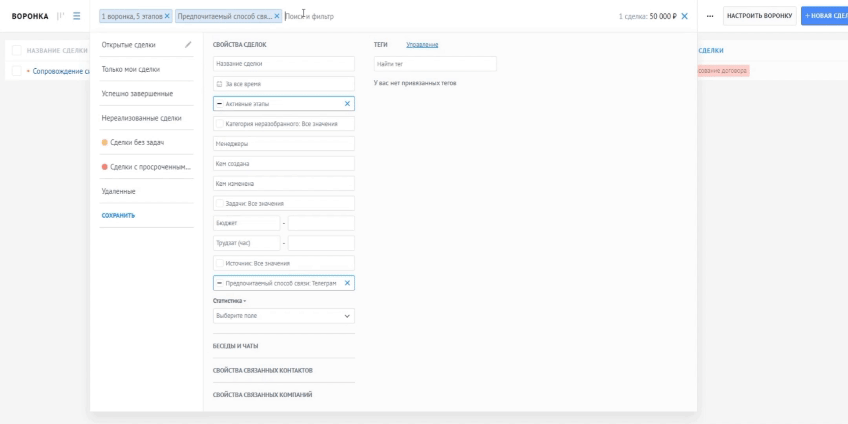Switch to the pipeline view icon

click(61, 16)
